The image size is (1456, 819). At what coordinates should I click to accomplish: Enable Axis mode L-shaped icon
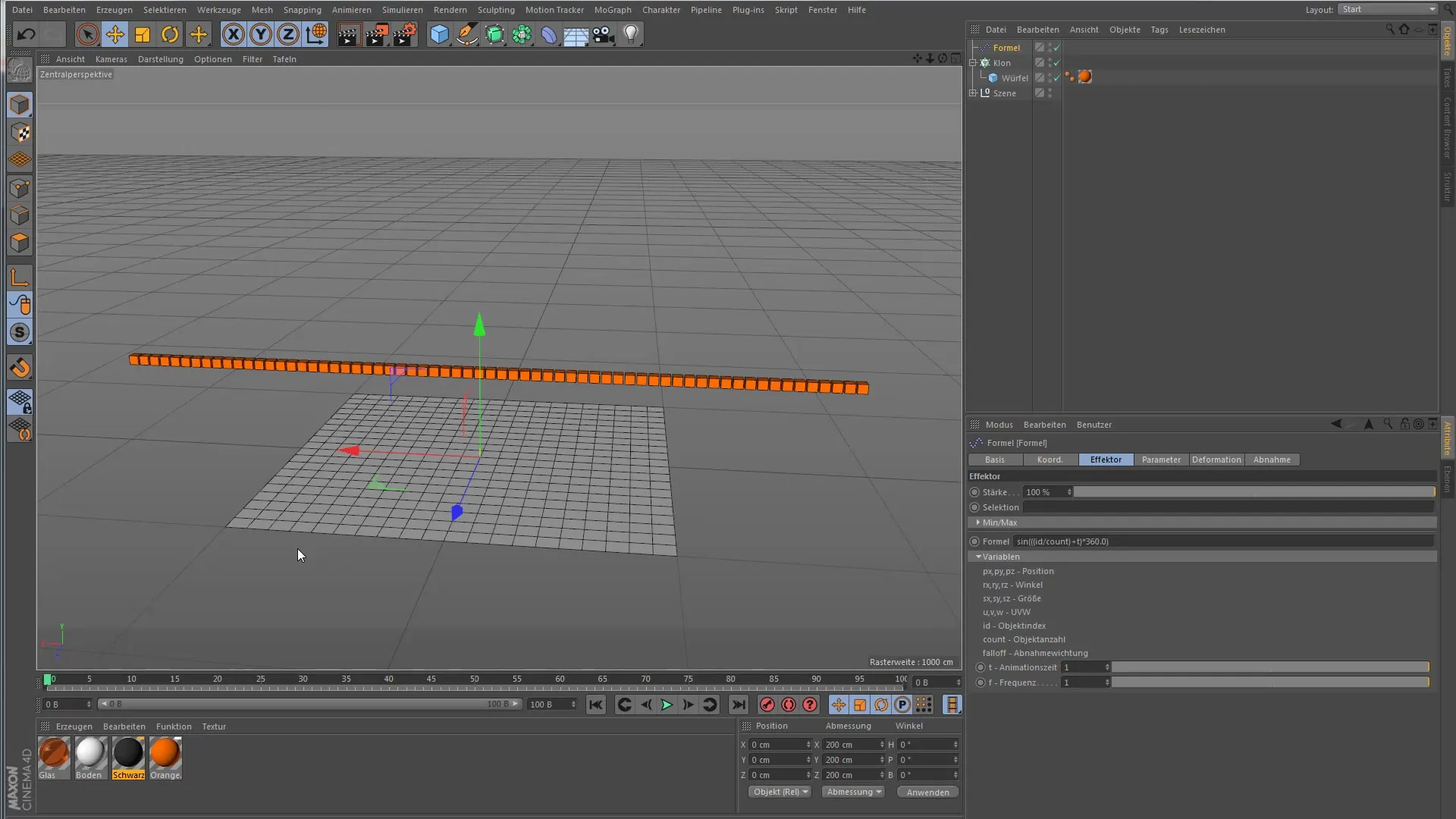click(20, 278)
